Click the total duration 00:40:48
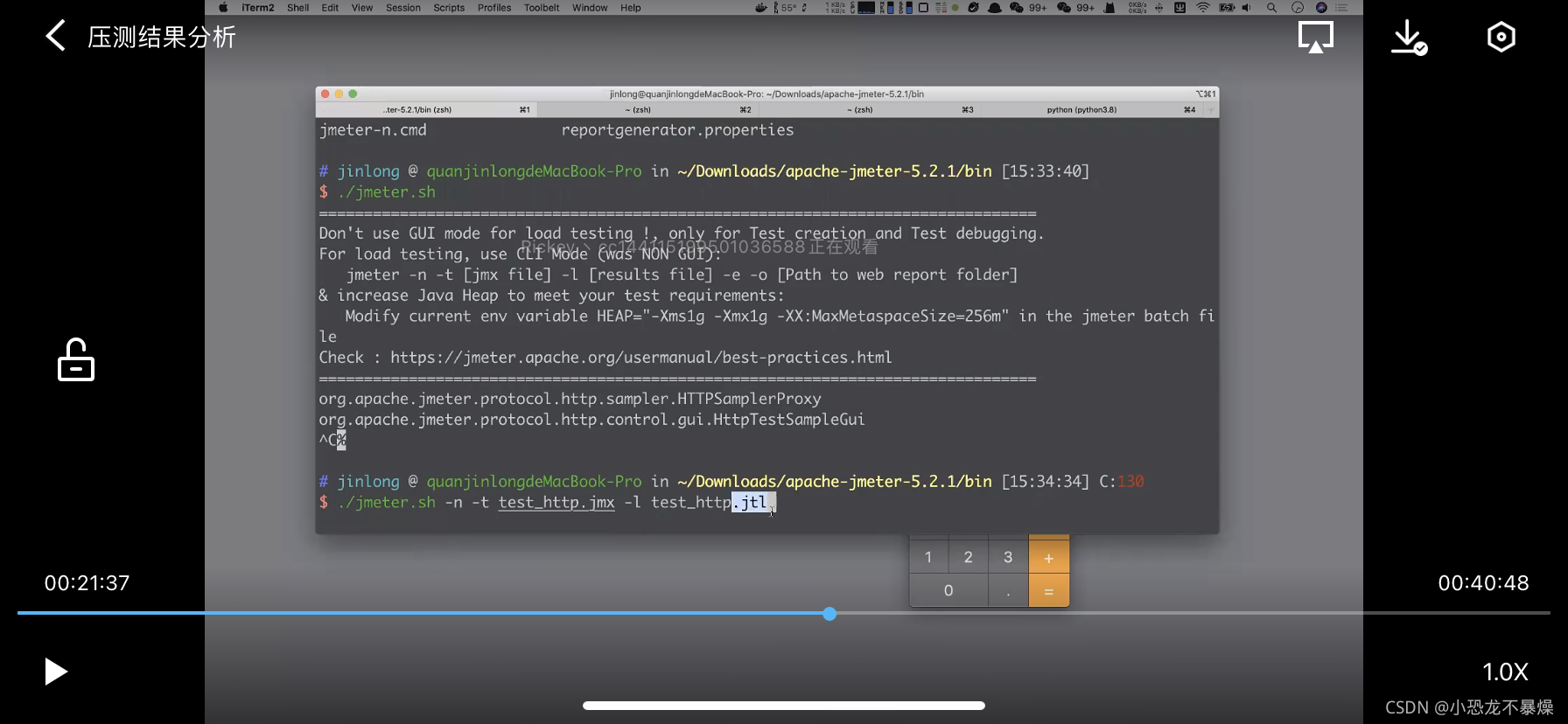Viewport: 1568px width, 724px height. click(x=1483, y=583)
